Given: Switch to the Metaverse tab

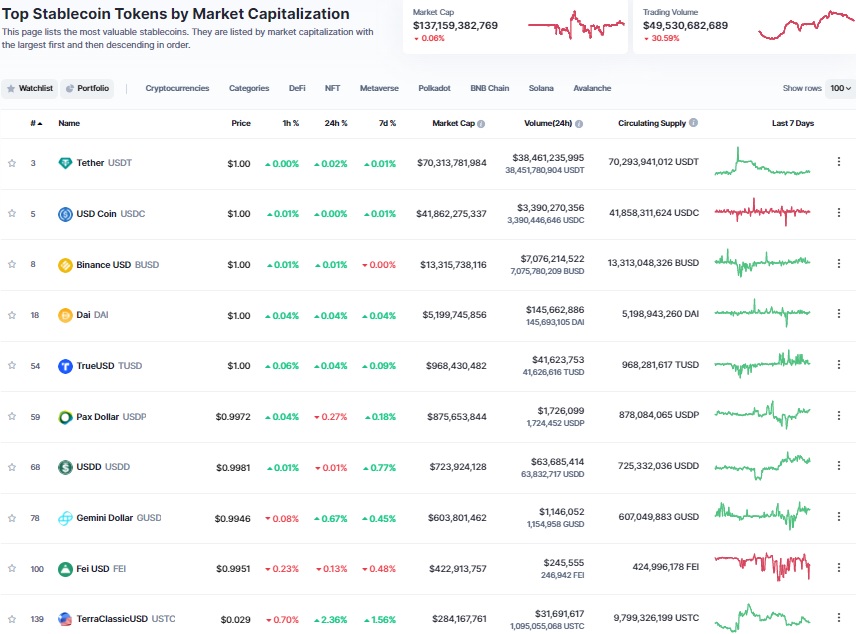Looking at the screenshot, I should (379, 88).
